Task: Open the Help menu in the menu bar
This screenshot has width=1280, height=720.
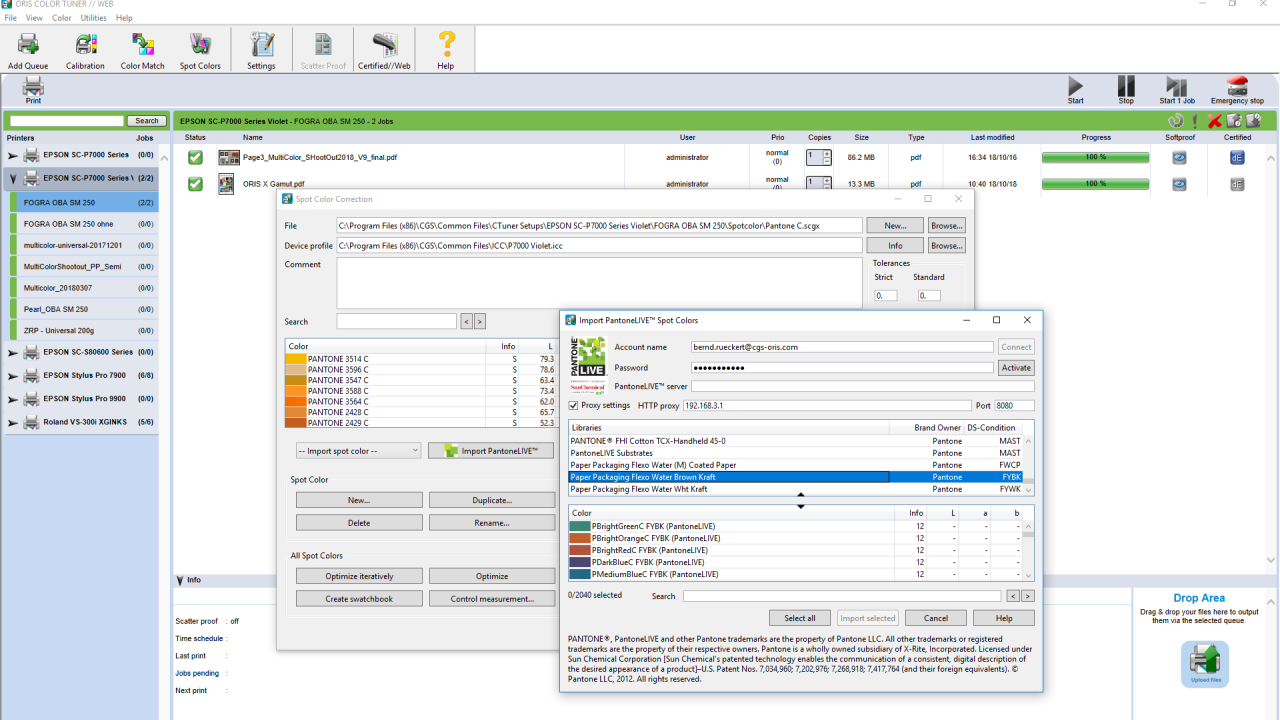Action: 124,18
